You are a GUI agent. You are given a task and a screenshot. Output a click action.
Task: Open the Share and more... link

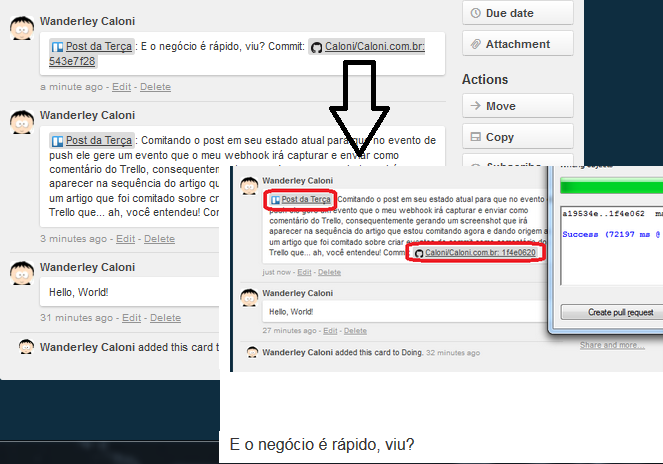click(x=611, y=345)
